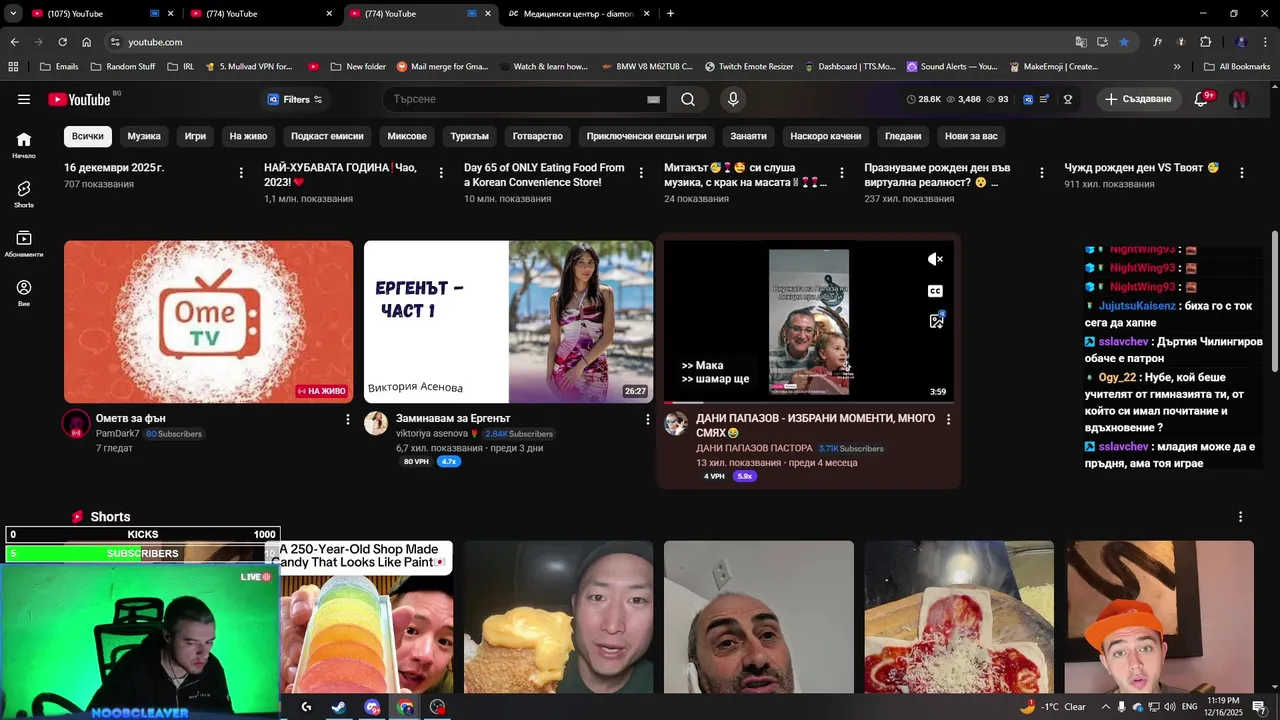Open the Начало sidebar item

point(24,145)
